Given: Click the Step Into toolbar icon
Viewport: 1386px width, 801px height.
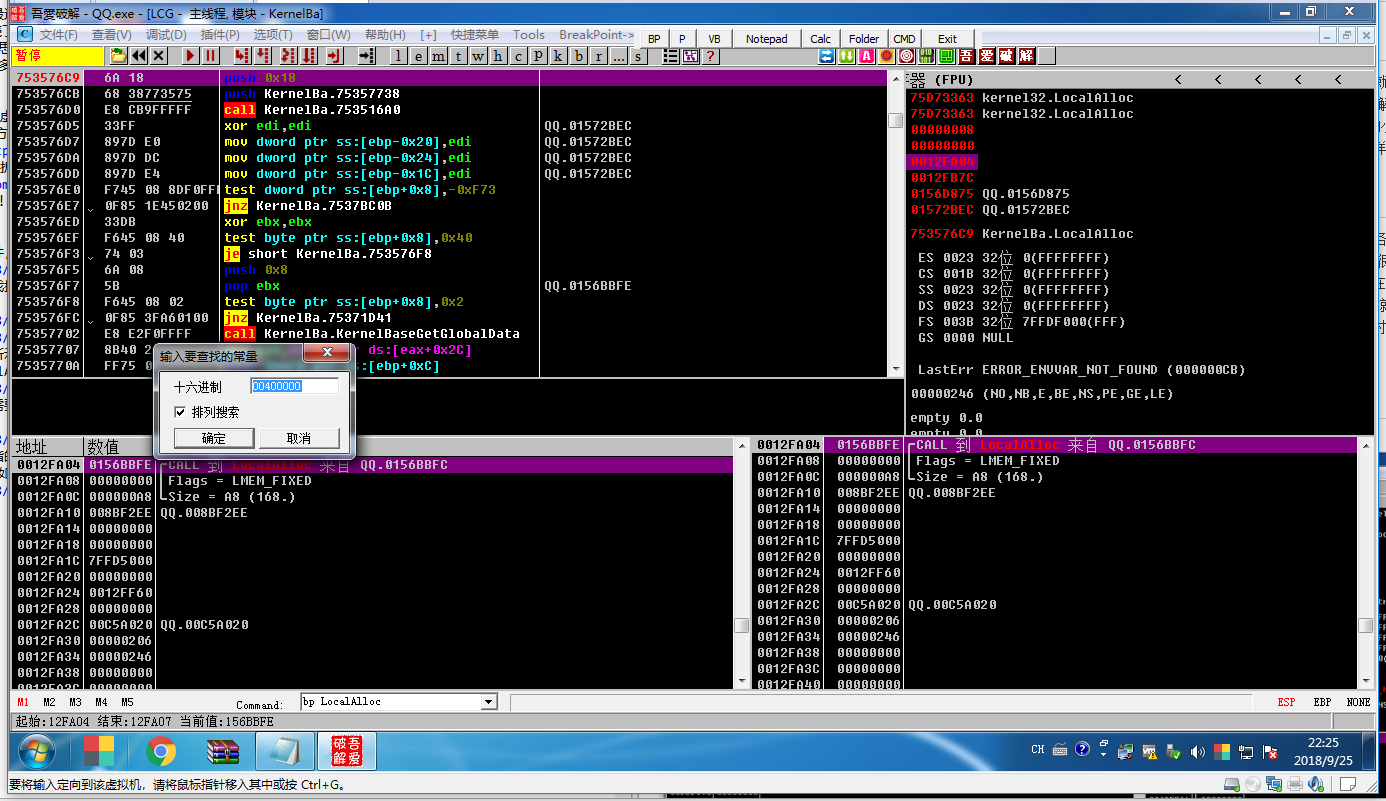Looking at the screenshot, I should (x=243, y=56).
